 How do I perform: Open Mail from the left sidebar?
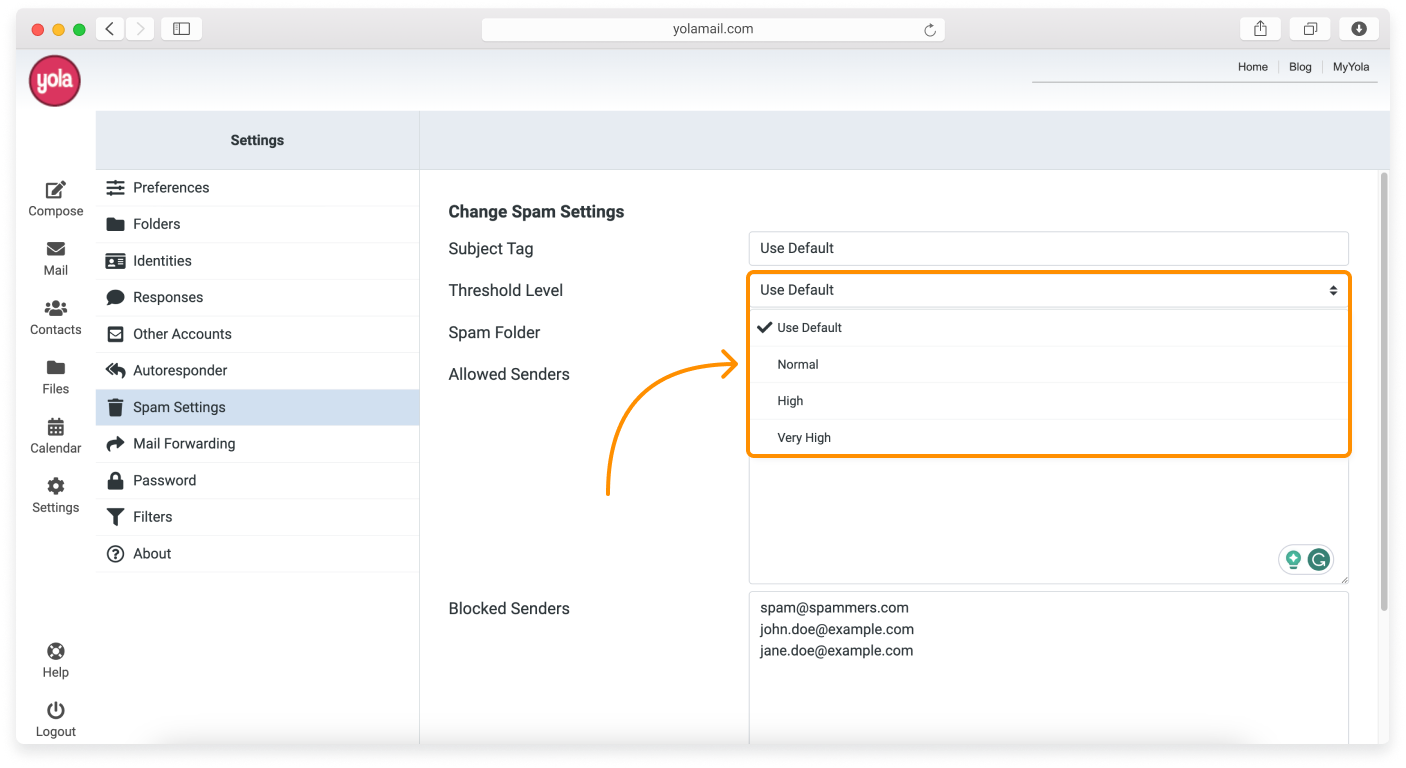[x=56, y=249]
